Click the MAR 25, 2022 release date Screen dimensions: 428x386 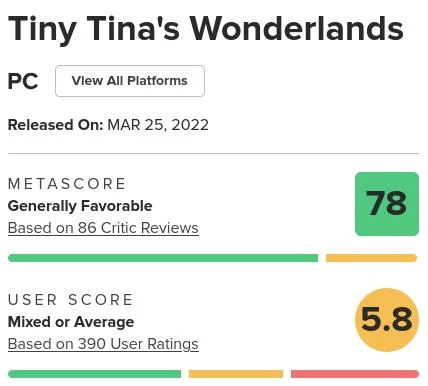coord(158,125)
